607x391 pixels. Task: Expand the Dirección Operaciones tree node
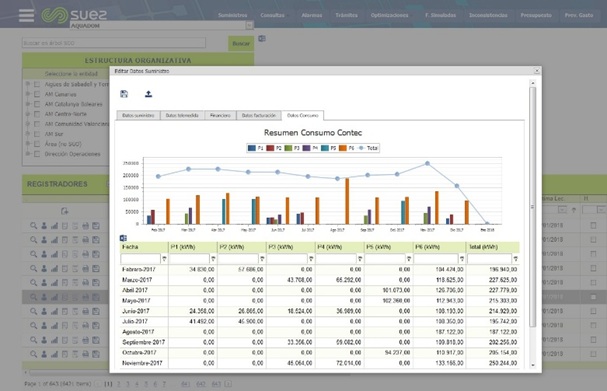click(28, 154)
